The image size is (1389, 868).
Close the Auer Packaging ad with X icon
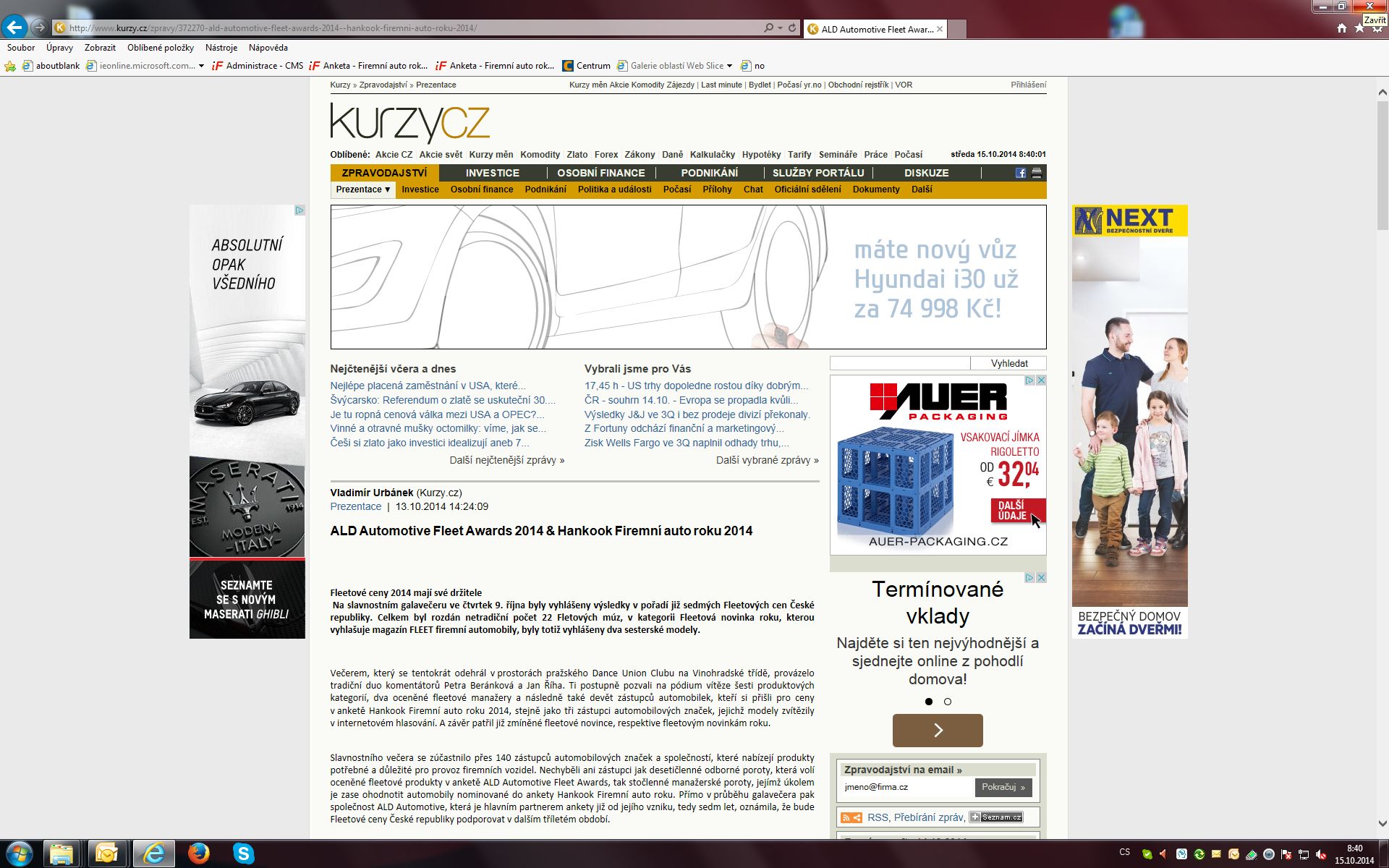tap(1041, 380)
